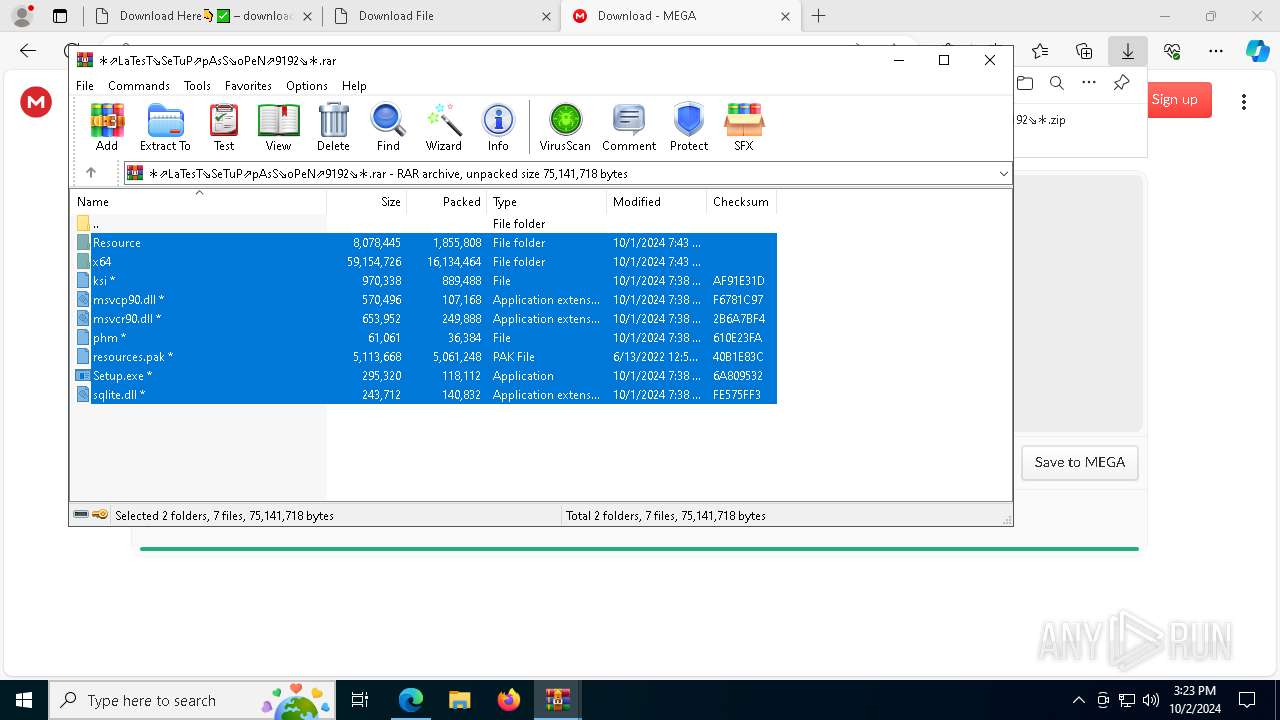The height and width of the screenshot is (720, 1280).
Task: Switch to the Download Here browser tab
Action: click(203, 16)
